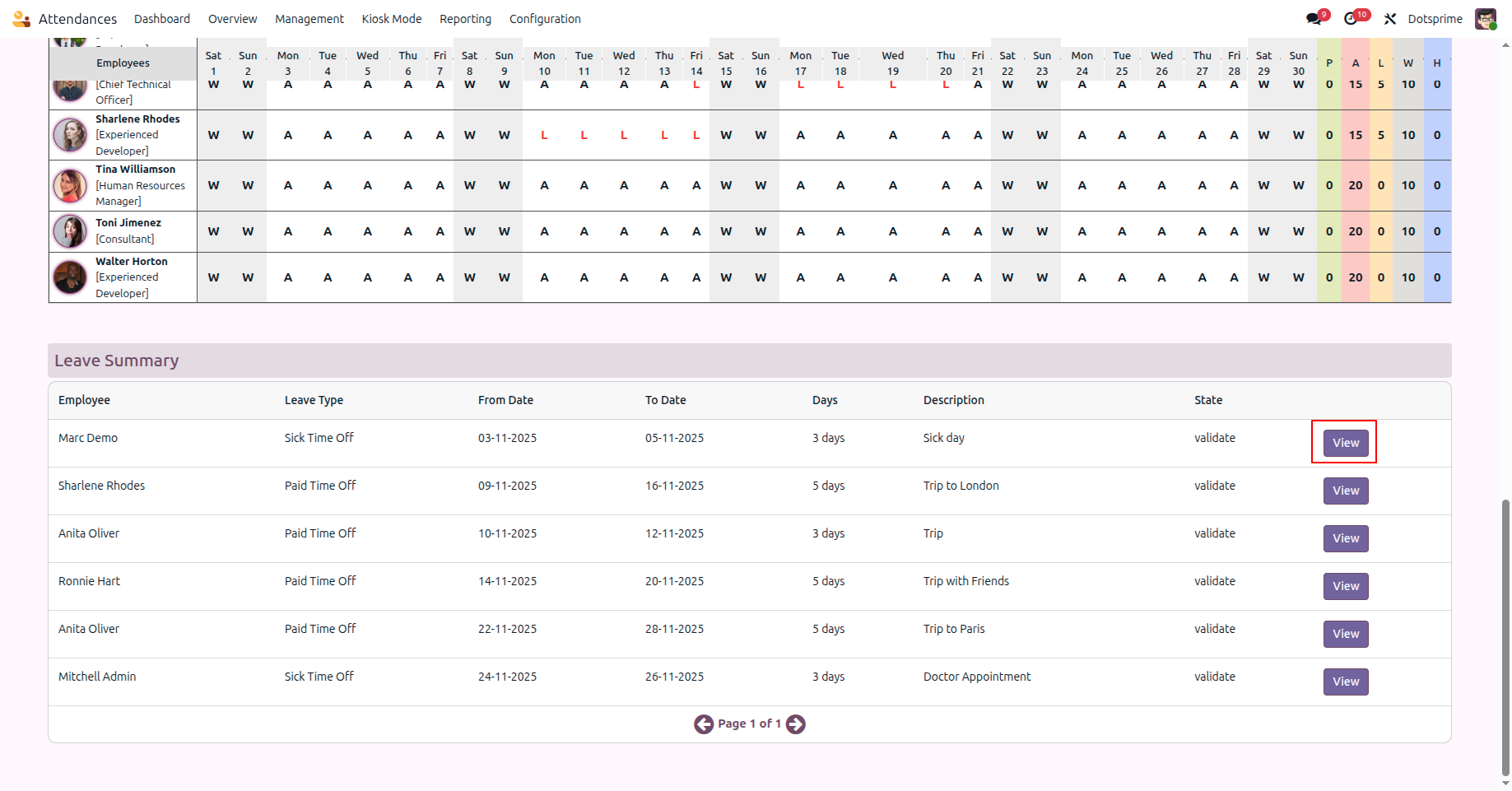Click the Dotsprime company name
1512x791 pixels.
tap(1435, 18)
